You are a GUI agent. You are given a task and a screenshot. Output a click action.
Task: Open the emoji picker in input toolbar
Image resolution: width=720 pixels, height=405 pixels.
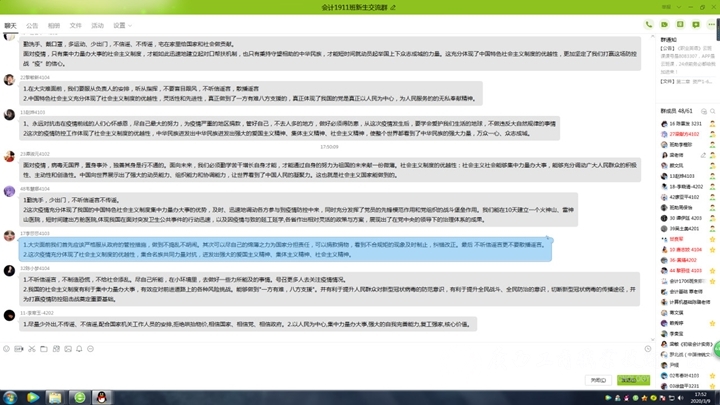click(x=7, y=349)
